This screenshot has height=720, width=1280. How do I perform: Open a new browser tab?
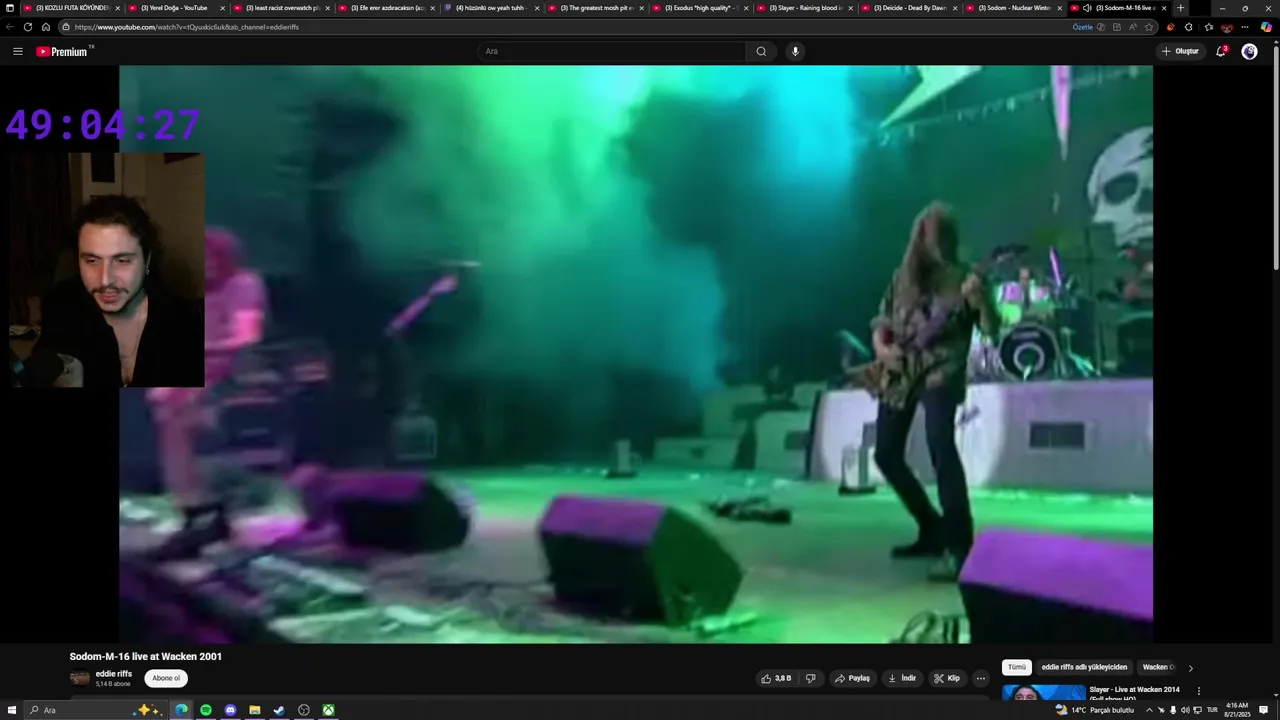(1180, 8)
